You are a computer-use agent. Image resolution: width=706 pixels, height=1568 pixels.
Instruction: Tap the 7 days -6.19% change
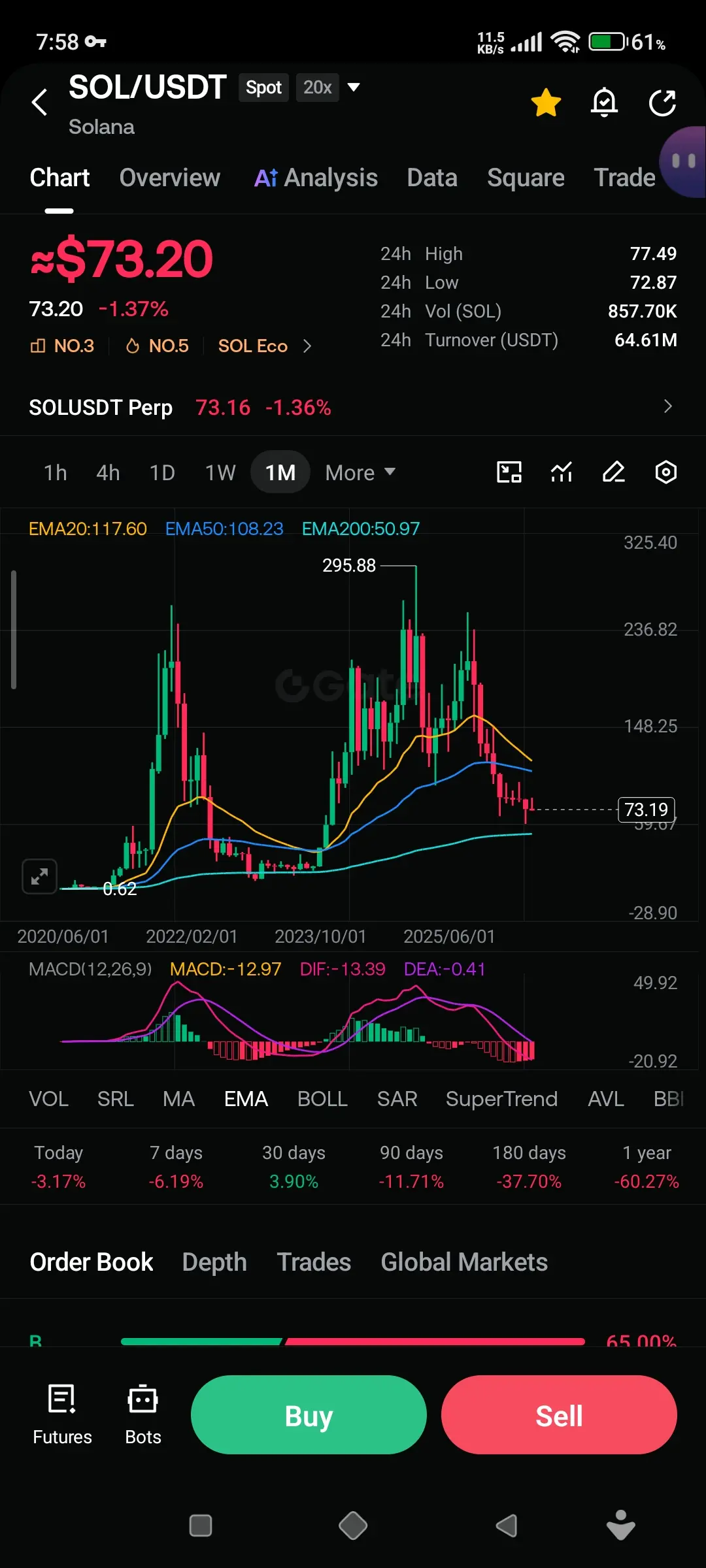176,1167
